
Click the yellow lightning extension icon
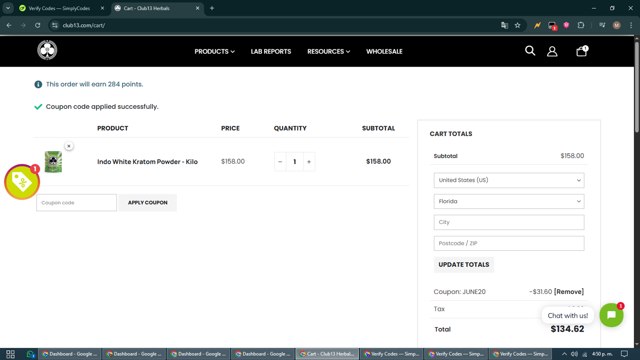point(537,25)
